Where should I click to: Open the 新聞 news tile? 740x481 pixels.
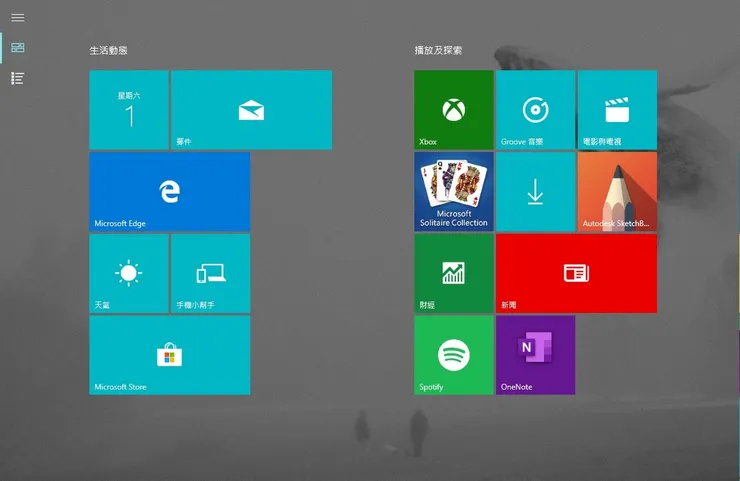coord(577,273)
